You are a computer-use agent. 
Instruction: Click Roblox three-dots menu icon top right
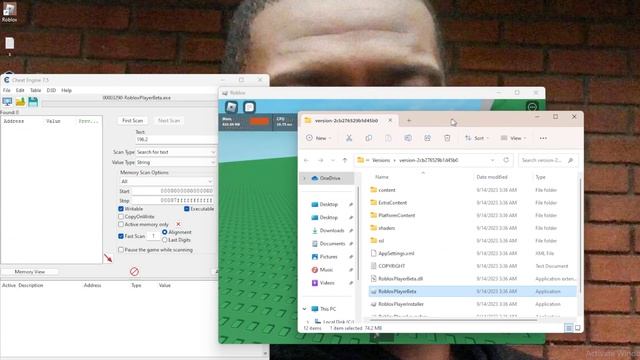pyautogui.click(x=532, y=107)
